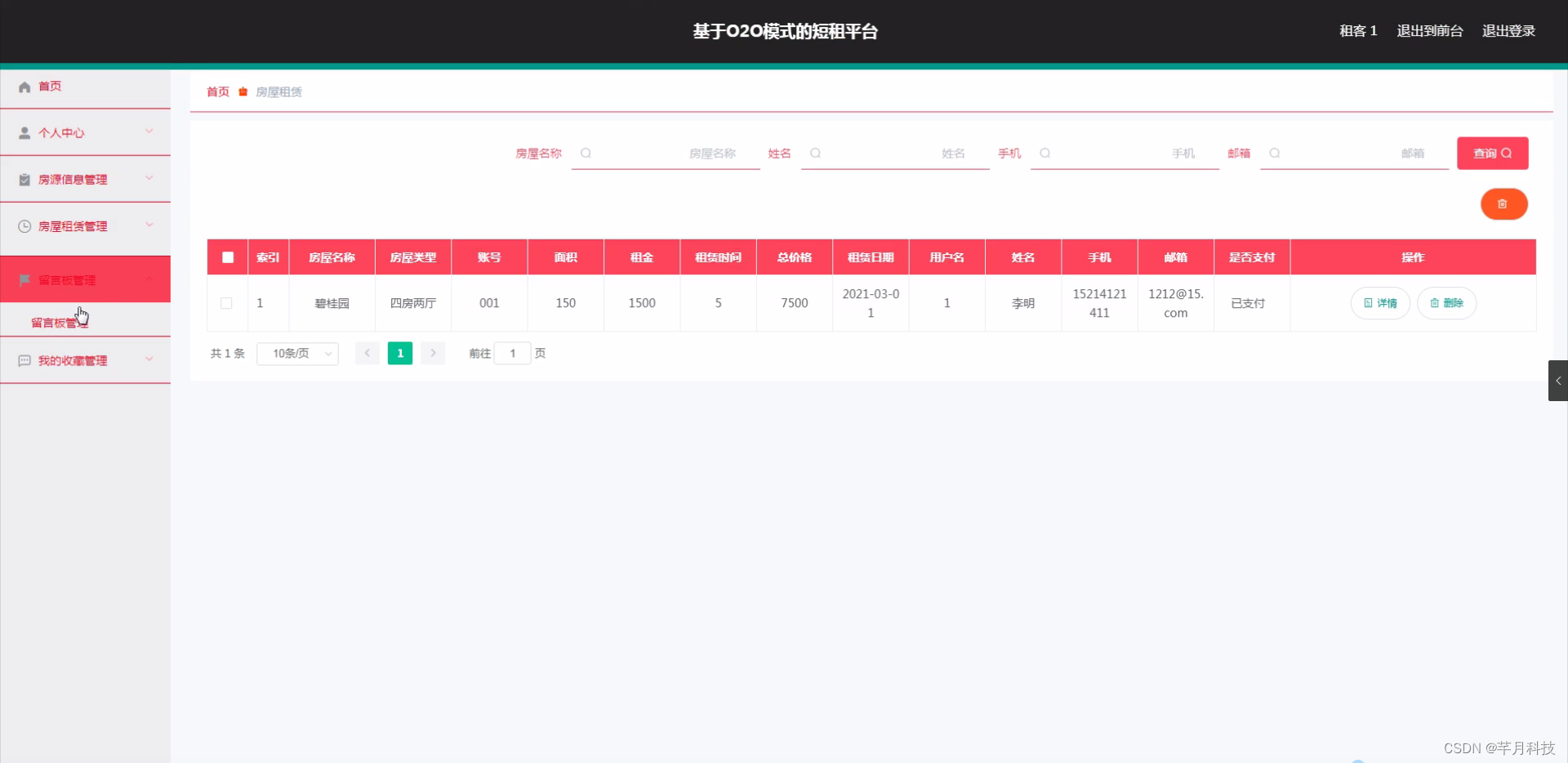Screen dimensions: 1568x763
Task: Click the detail icon inside the 详情 button
Action: [1369, 303]
